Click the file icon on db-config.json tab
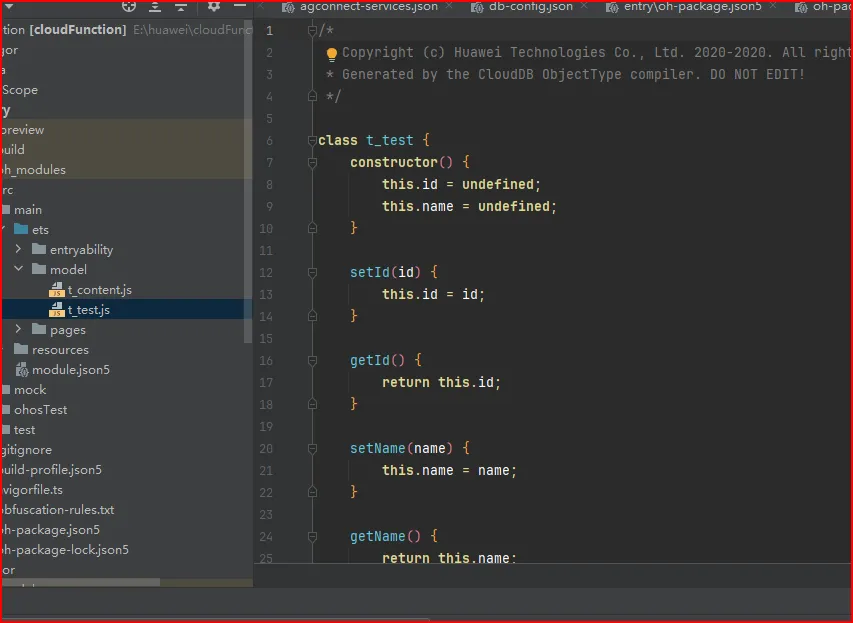853x623 pixels. click(477, 7)
